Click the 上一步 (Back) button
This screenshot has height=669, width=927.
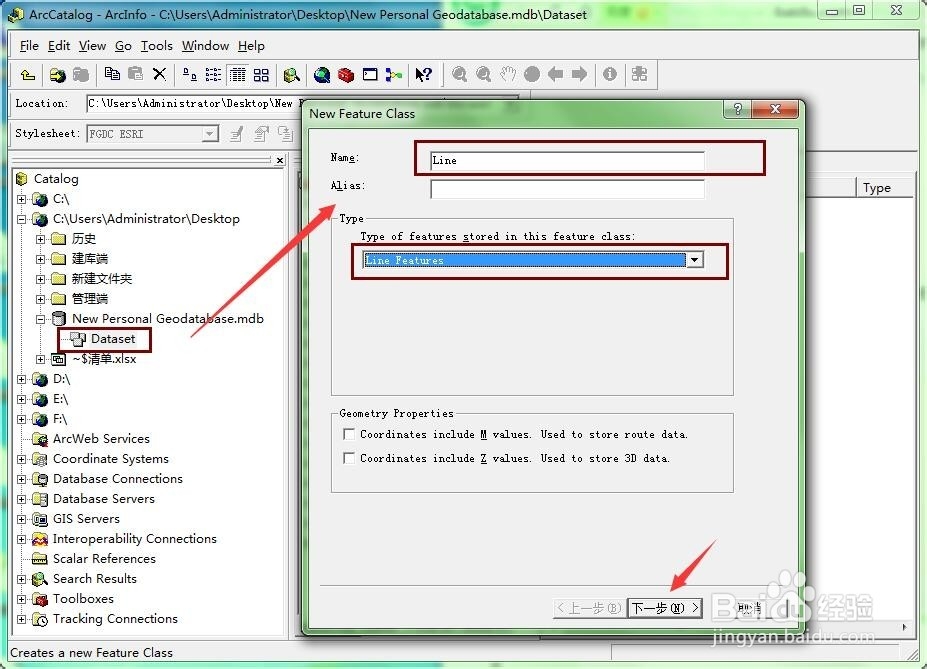589,608
